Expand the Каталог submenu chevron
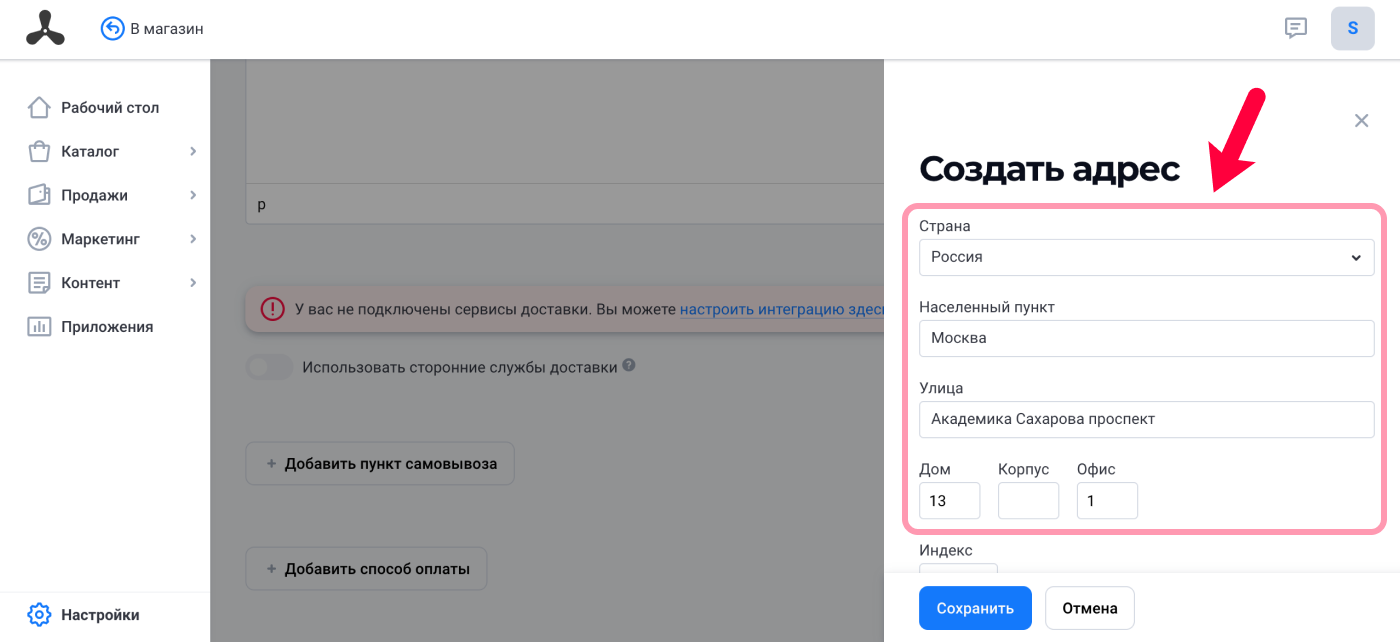This screenshot has height=642, width=1400. point(193,151)
